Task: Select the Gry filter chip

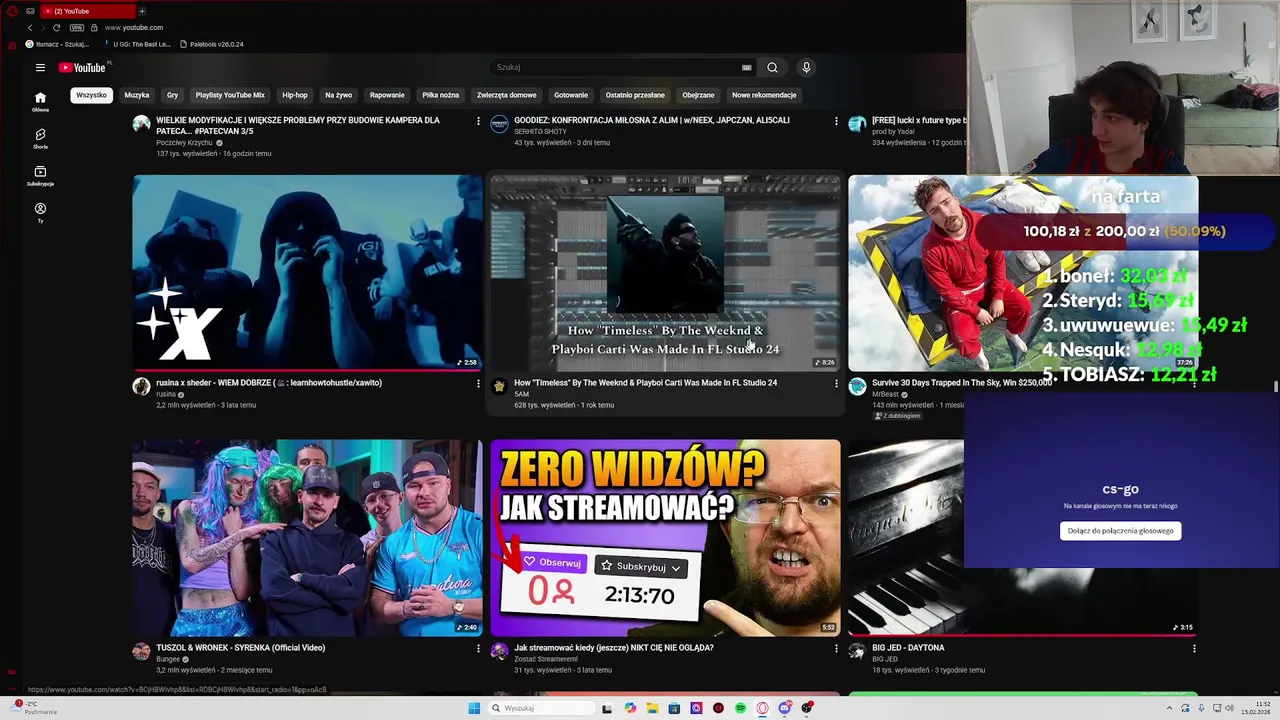Action: 172,95
